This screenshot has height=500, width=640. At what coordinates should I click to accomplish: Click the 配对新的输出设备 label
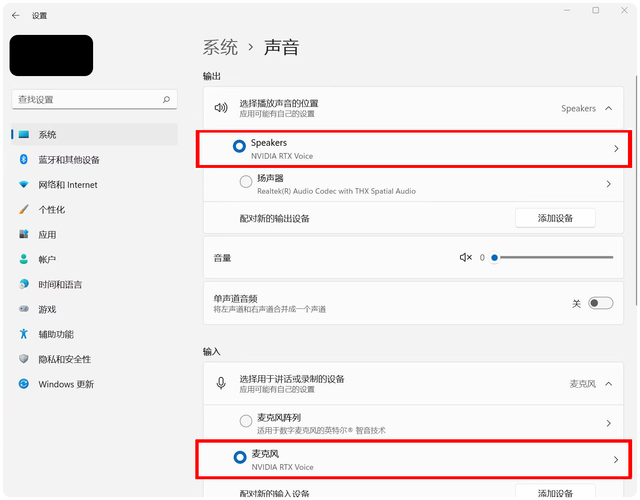274,218
